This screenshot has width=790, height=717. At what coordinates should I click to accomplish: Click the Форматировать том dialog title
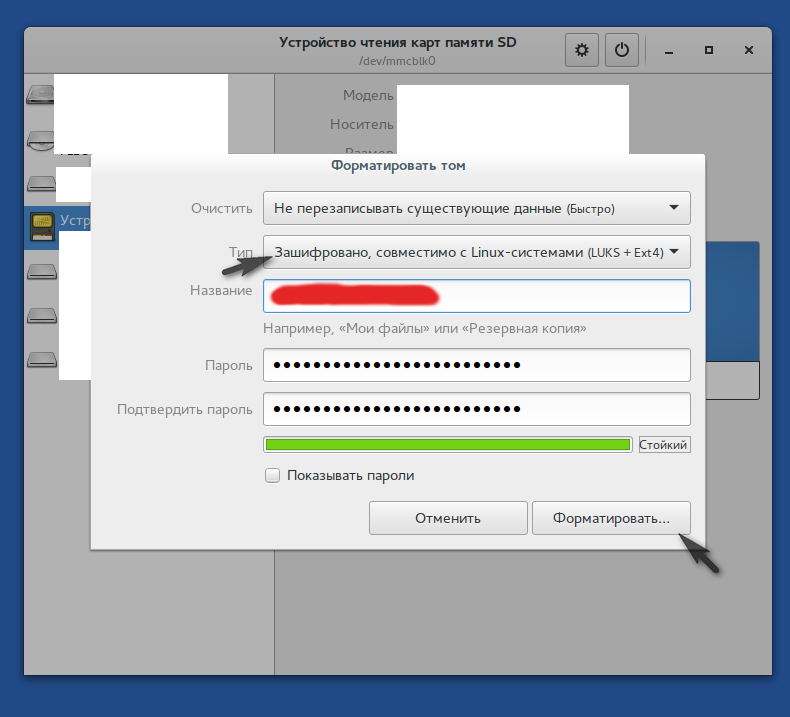point(398,165)
